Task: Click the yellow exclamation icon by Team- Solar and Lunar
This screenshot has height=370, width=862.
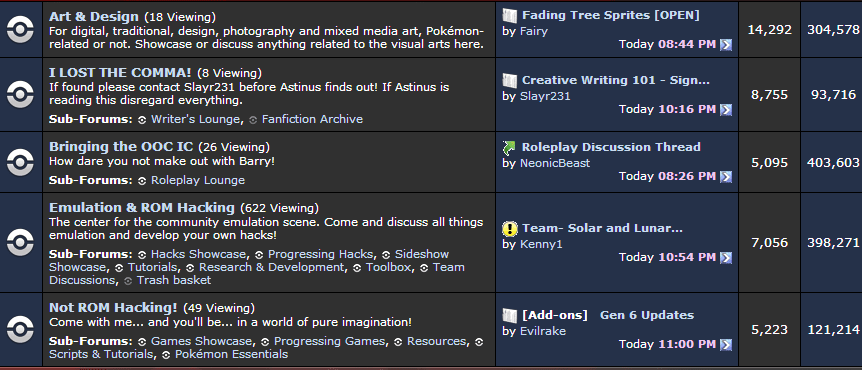Action: click(510, 228)
